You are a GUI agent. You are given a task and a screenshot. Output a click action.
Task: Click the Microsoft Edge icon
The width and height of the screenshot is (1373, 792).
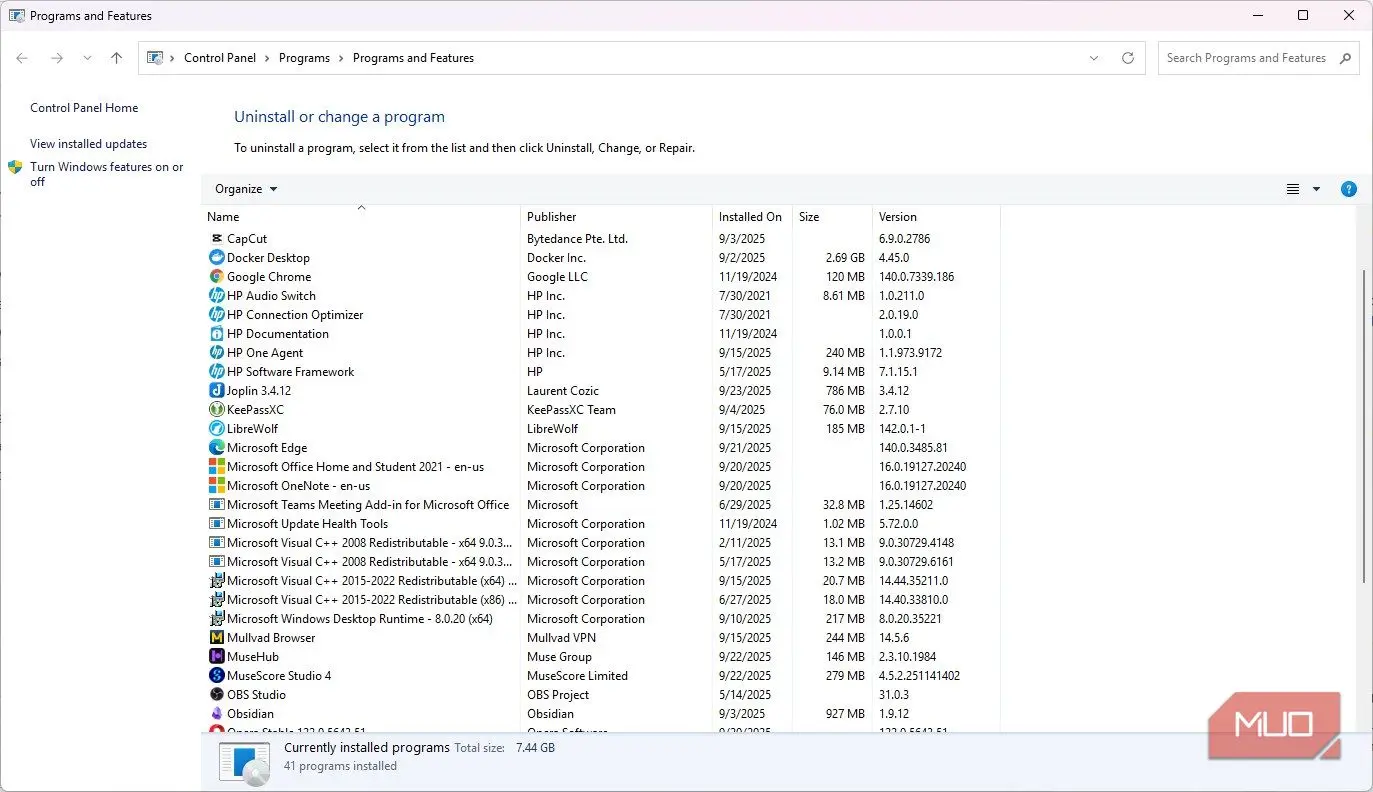pyautogui.click(x=217, y=448)
